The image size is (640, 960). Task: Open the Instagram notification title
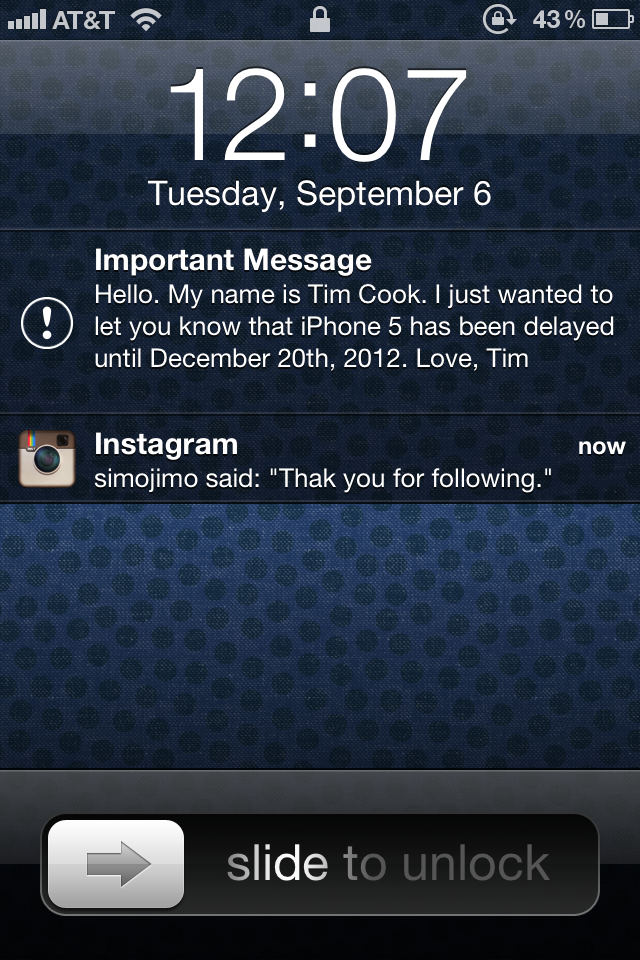click(166, 444)
